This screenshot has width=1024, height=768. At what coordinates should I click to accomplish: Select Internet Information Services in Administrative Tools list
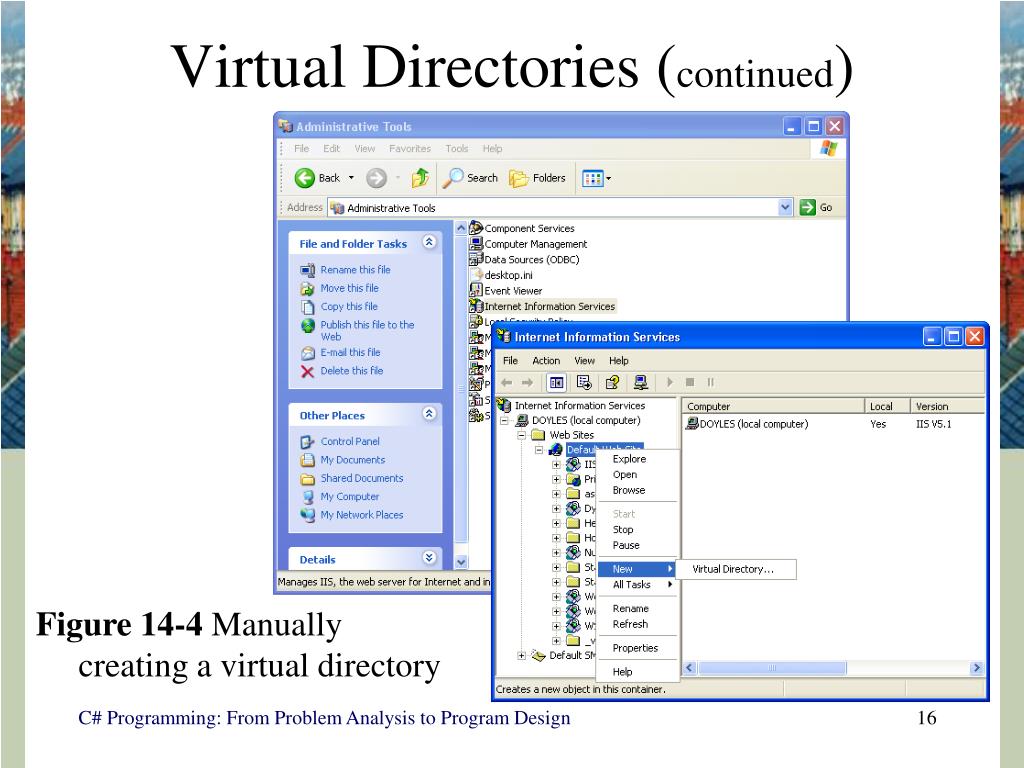pyautogui.click(x=543, y=306)
